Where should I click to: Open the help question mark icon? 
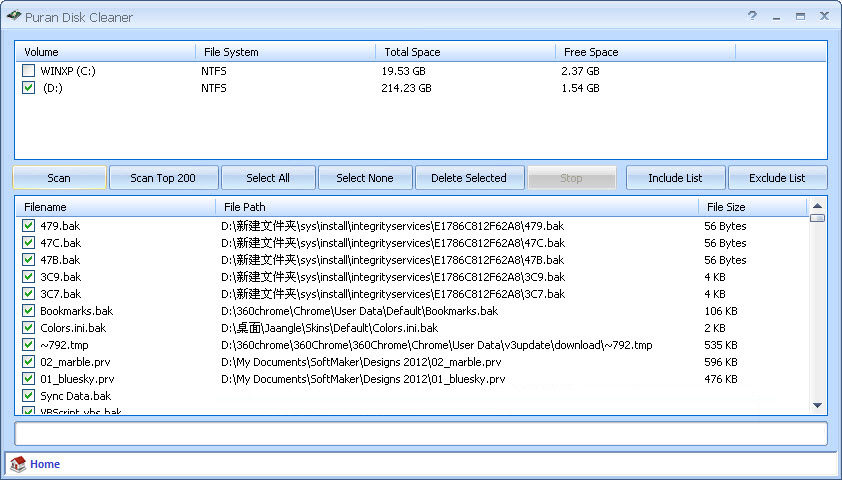pos(752,16)
